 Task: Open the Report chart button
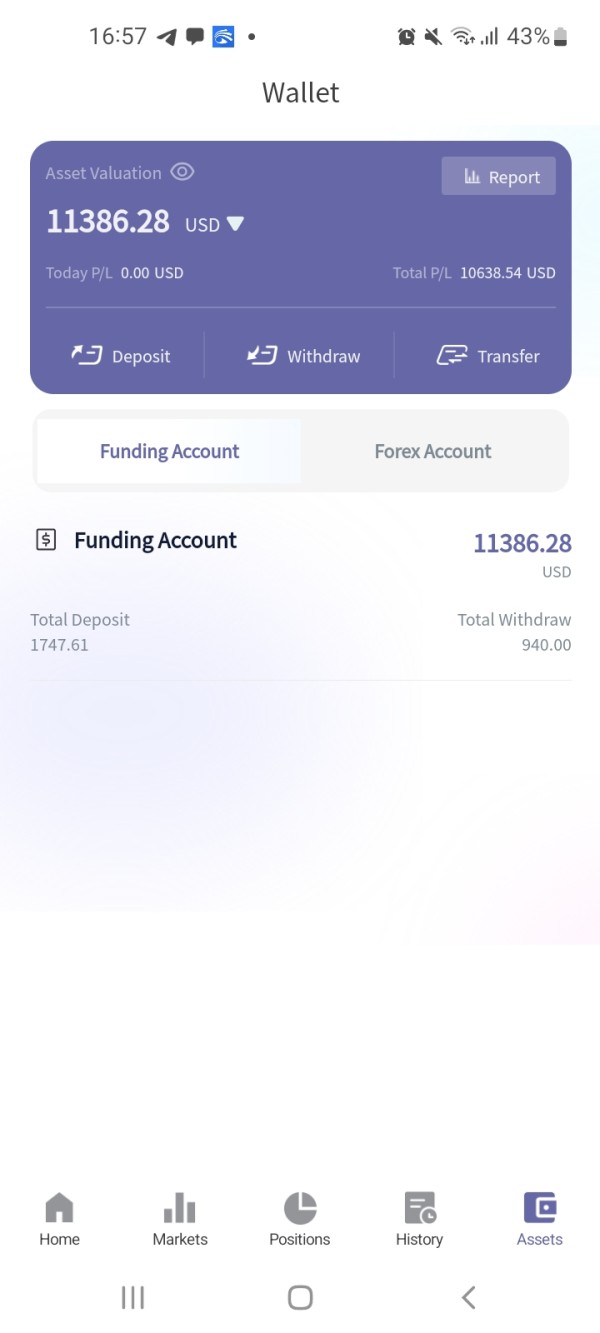[499, 177]
